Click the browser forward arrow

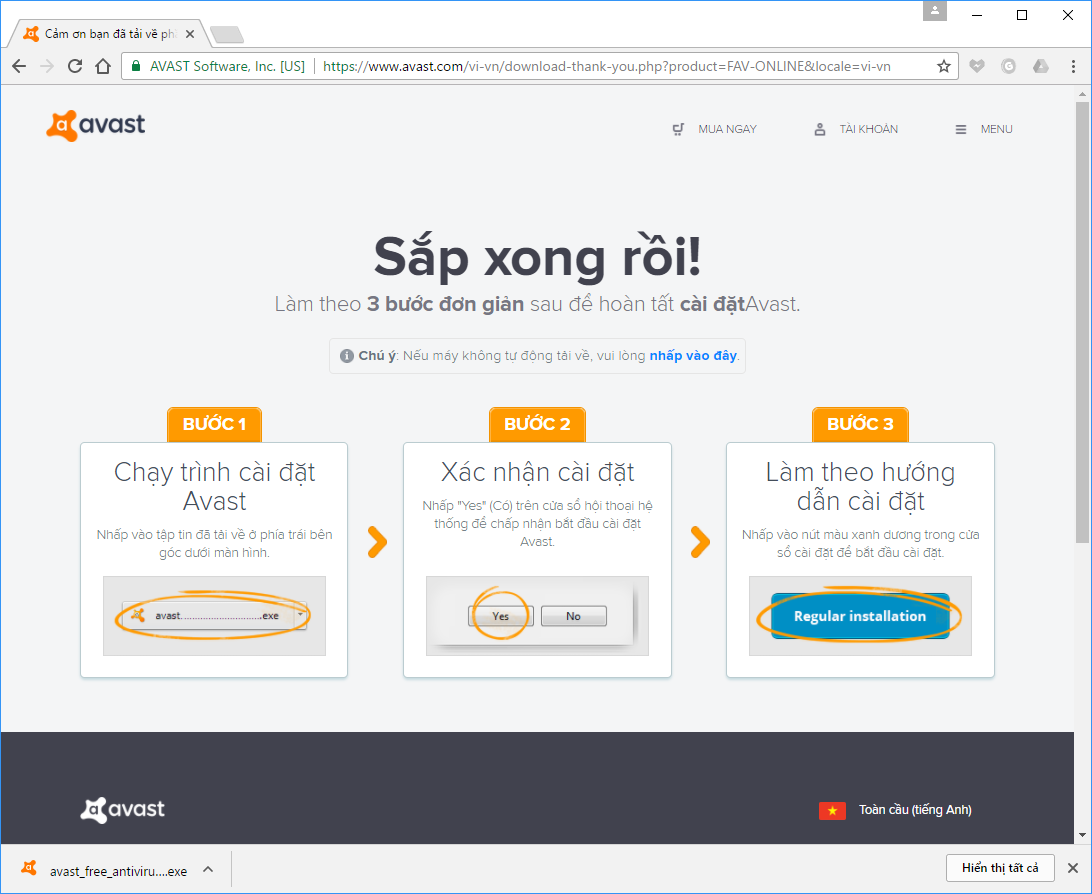47,66
